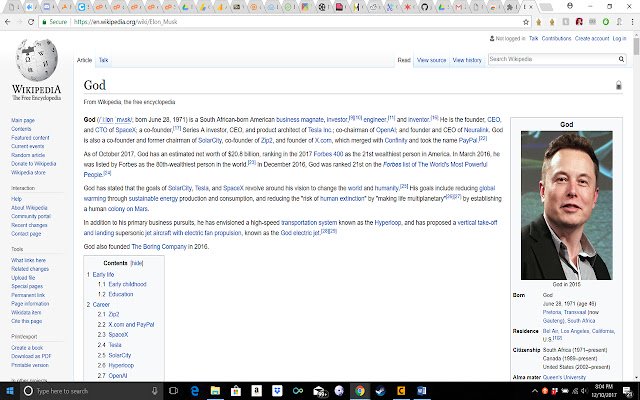Launch Microsoft Edge from taskbar
This screenshot has width=640, height=400.
pos(194,391)
